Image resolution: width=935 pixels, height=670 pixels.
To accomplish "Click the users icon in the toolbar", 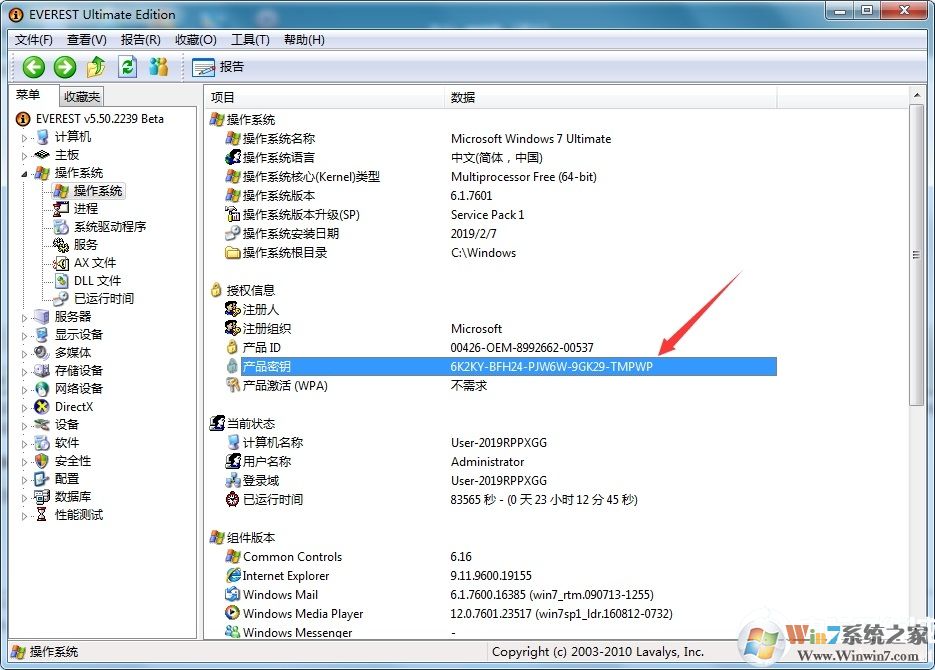I will coord(158,67).
